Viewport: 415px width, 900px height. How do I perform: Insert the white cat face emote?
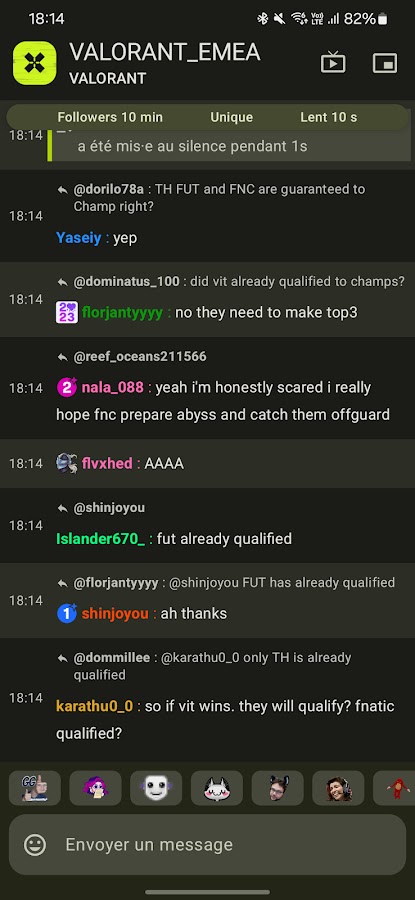point(217,788)
